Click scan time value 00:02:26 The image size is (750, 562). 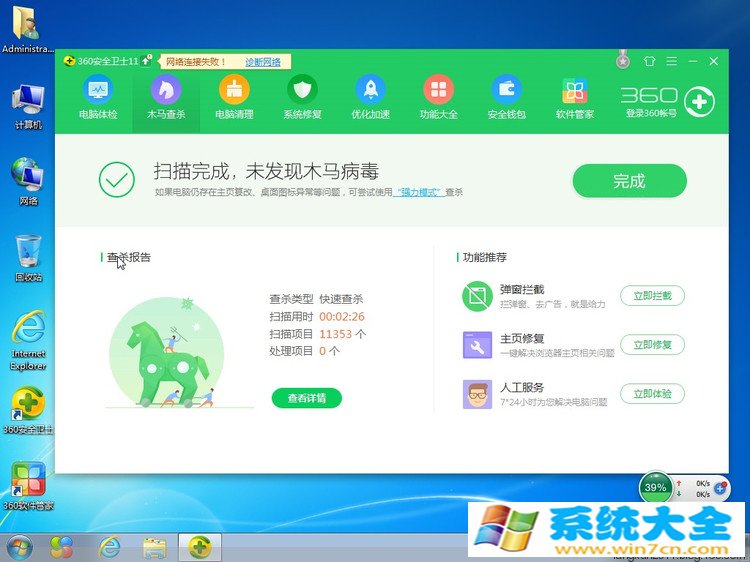[342, 316]
